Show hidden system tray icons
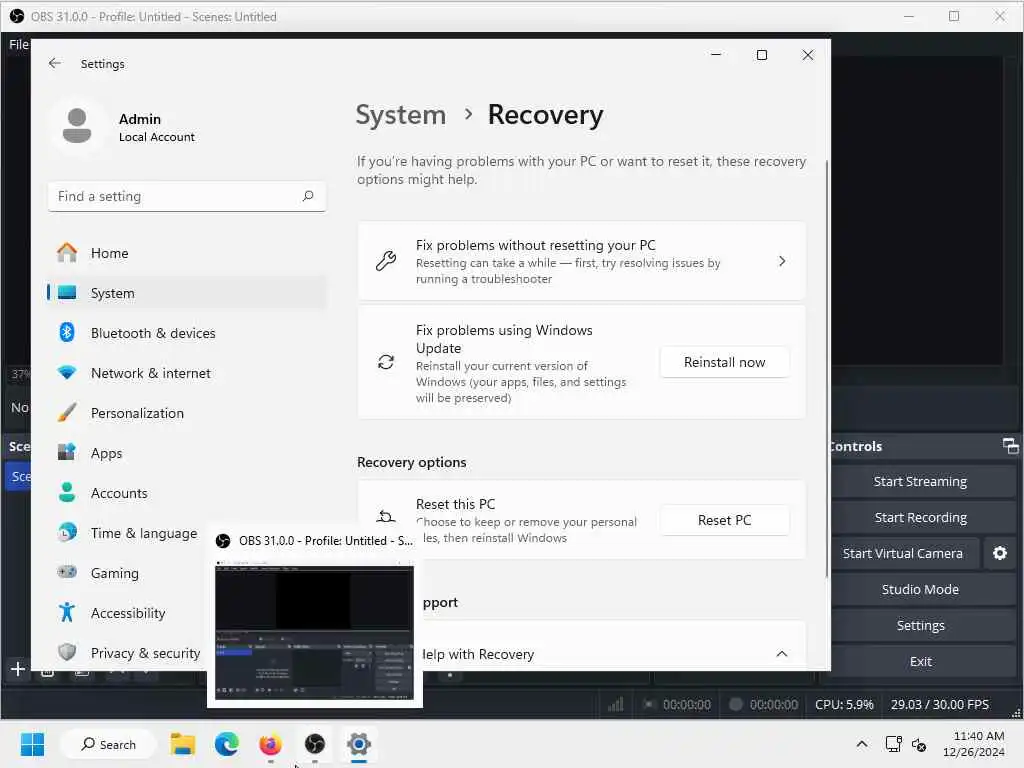 pyautogui.click(x=862, y=744)
